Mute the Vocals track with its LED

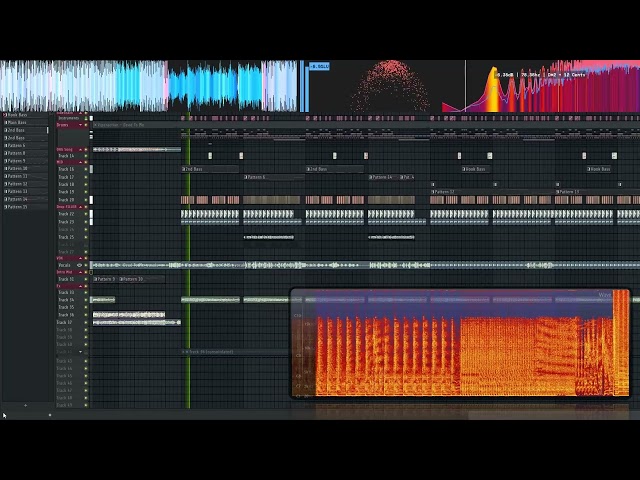coord(86,265)
